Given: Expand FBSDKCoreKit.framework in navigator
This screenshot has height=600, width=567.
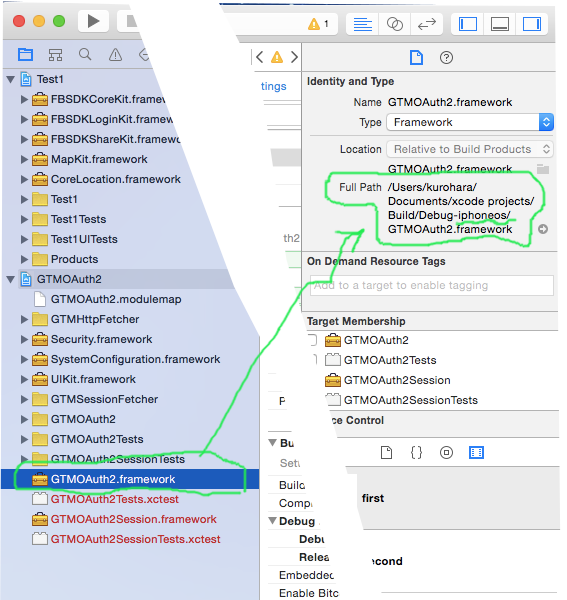Looking at the screenshot, I should 24,99.
